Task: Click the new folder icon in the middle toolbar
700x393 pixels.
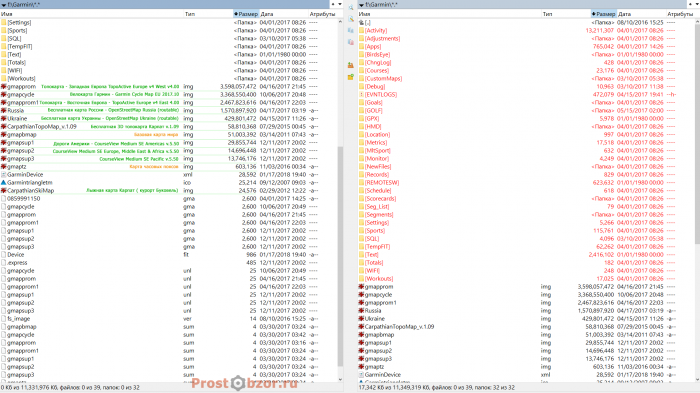Action: (350, 77)
